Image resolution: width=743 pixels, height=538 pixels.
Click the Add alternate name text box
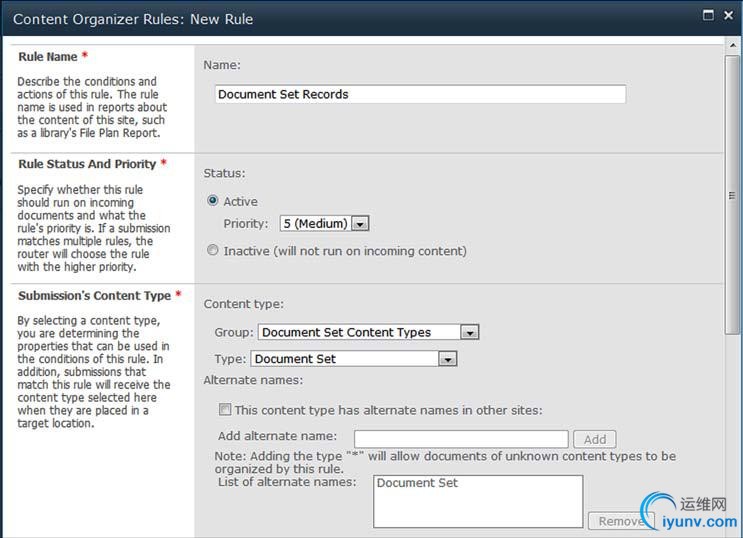[461, 438]
